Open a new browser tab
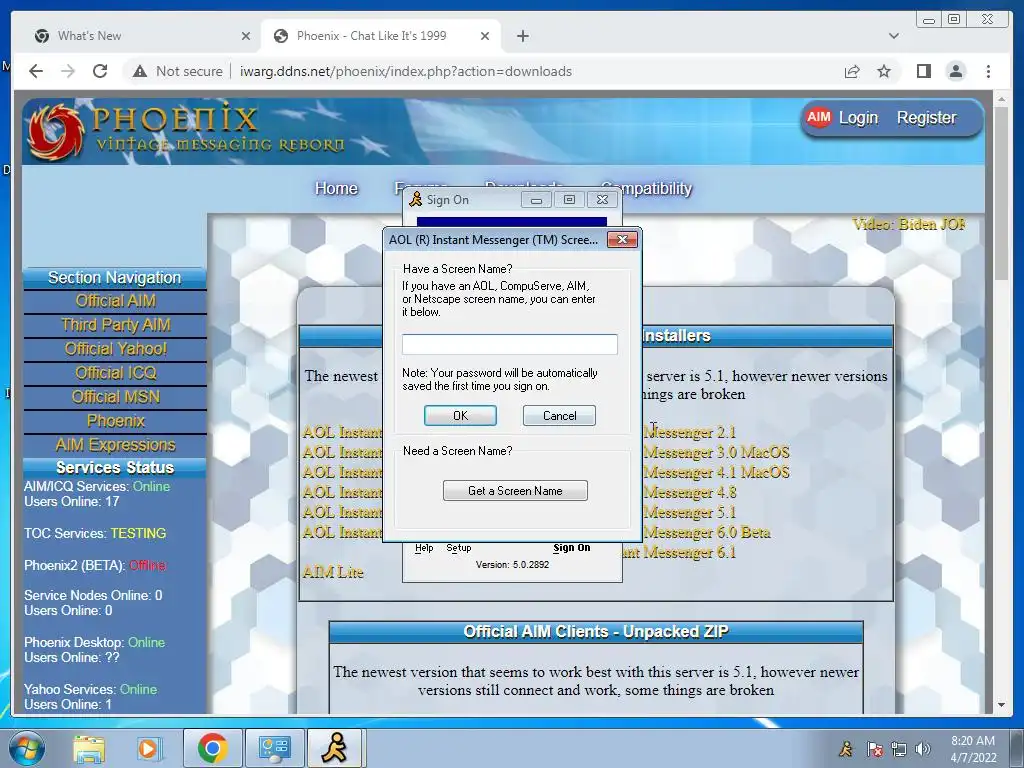Image resolution: width=1024 pixels, height=768 pixels. (x=522, y=36)
